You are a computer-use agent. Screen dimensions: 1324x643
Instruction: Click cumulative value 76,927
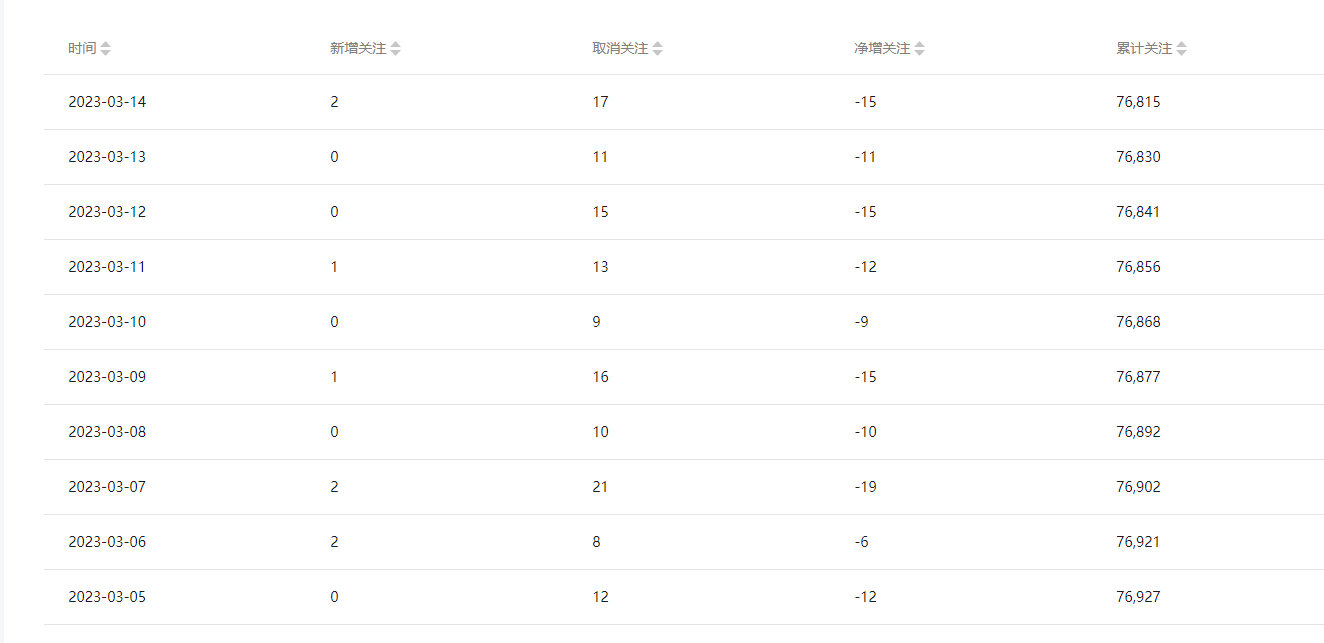(1138, 597)
